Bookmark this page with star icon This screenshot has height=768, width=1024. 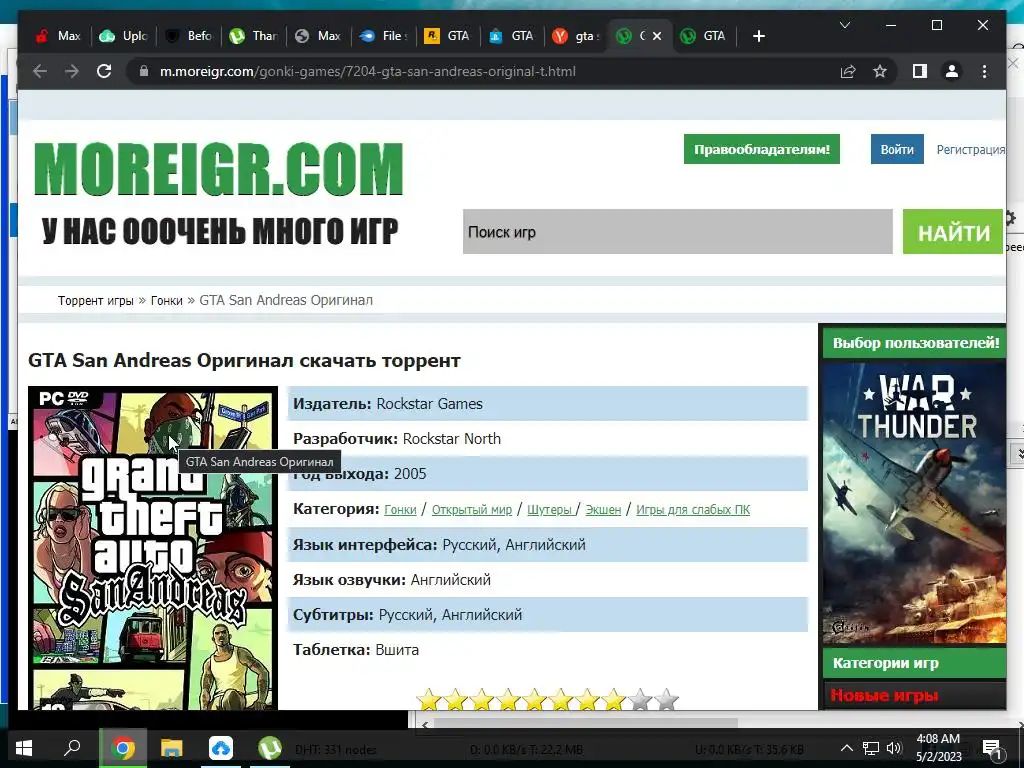coord(880,71)
